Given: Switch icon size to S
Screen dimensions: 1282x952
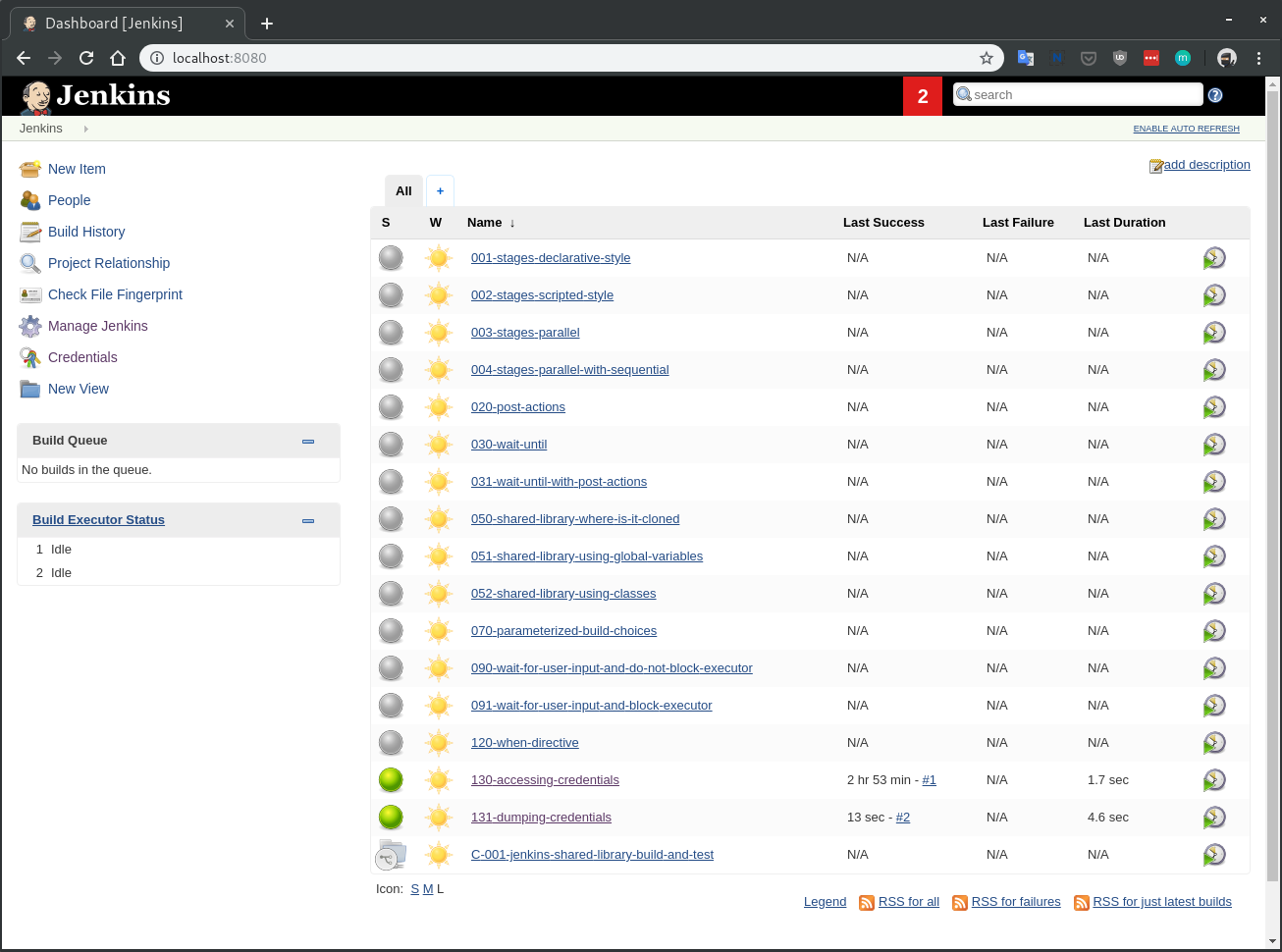Looking at the screenshot, I should (415, 889).
